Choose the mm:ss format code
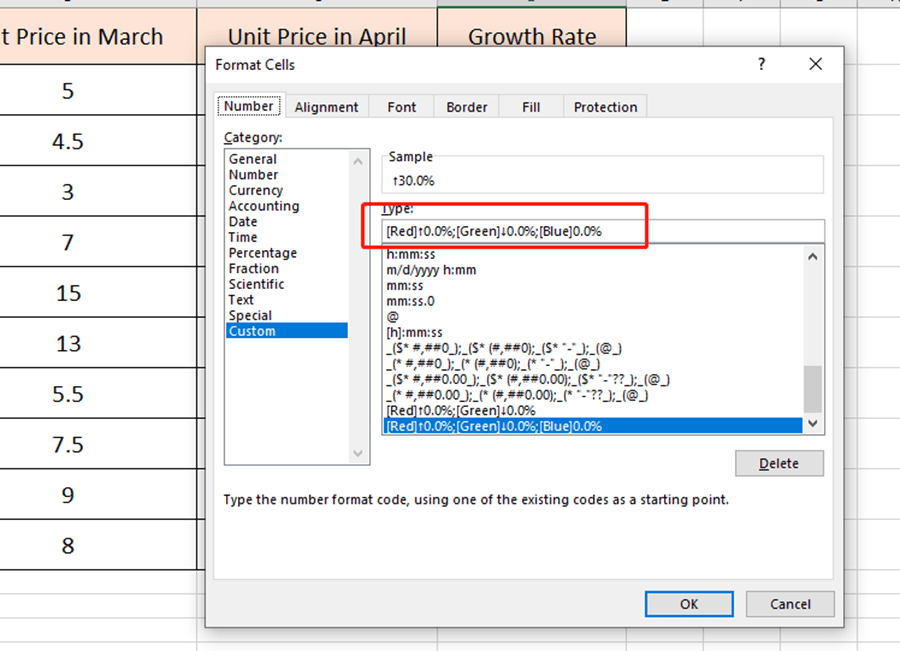This screenshot has width=900, height=651. coord(593,285)
